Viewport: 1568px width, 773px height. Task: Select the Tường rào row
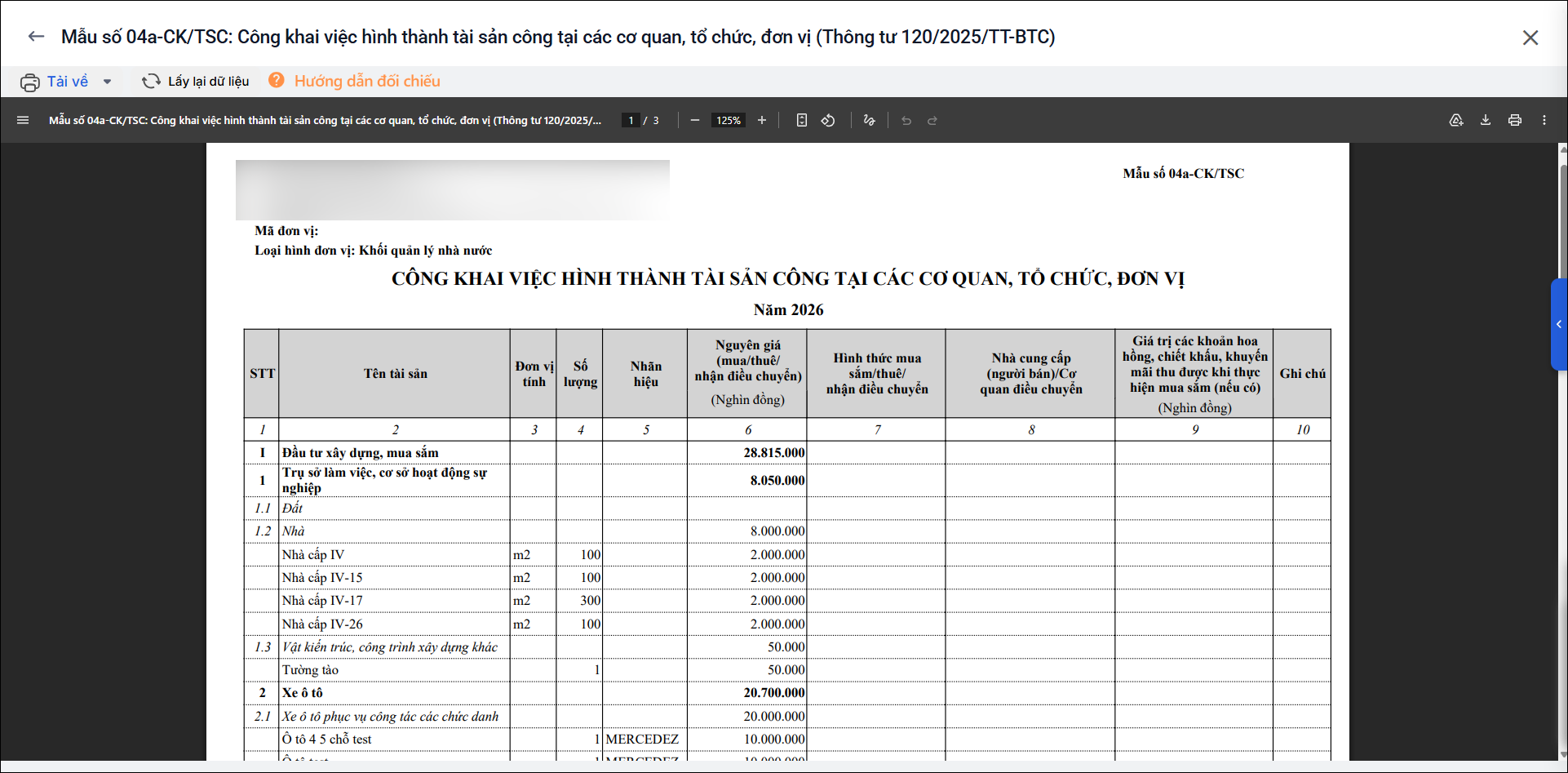tap(787, 669)
